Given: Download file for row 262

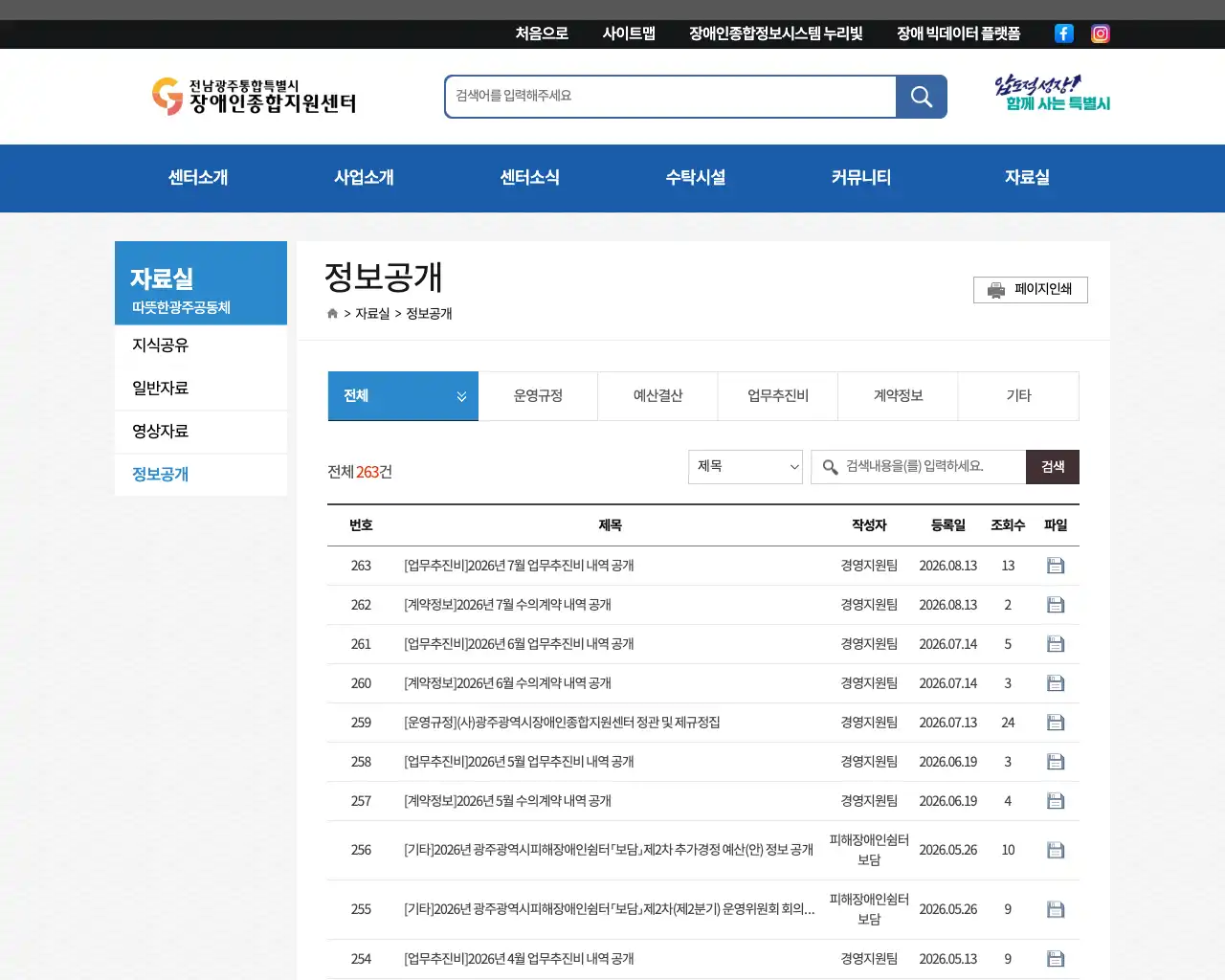Looking at the screenshot, I should point(1056,605).
